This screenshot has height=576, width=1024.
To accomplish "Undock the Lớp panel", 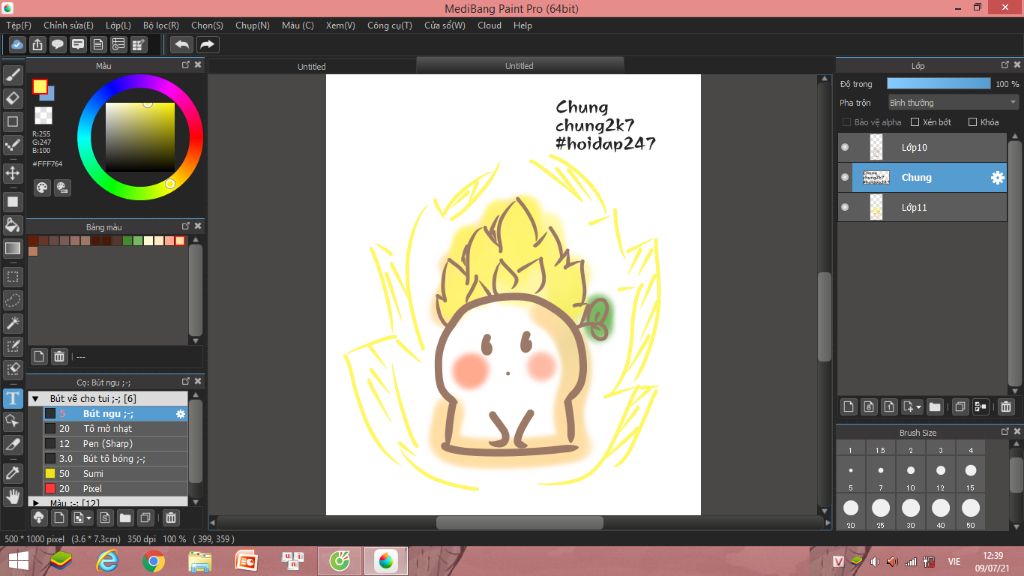I will pos(1005,65).
